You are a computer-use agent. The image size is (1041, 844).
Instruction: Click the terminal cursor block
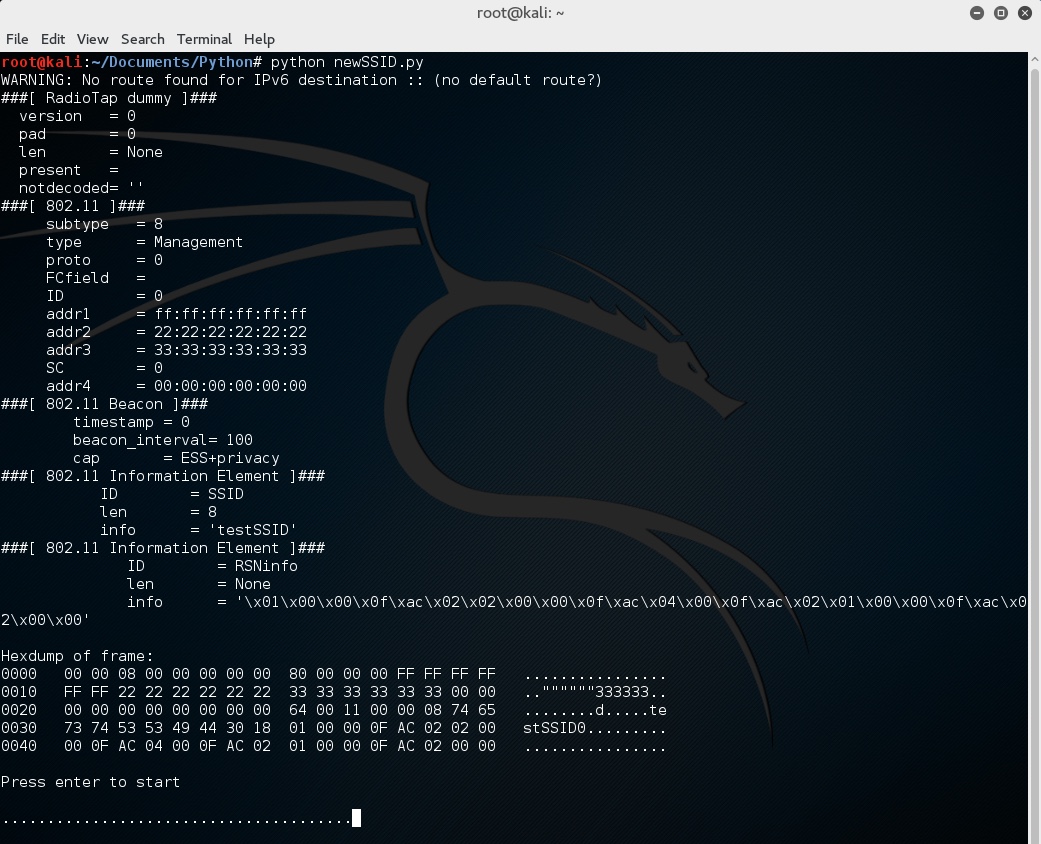357,818
